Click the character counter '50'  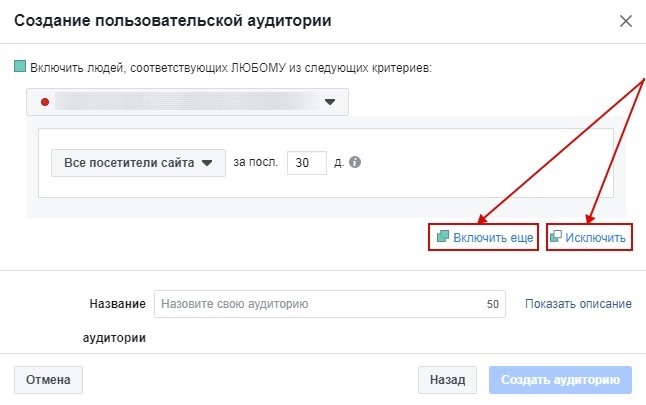pos(492,304)
